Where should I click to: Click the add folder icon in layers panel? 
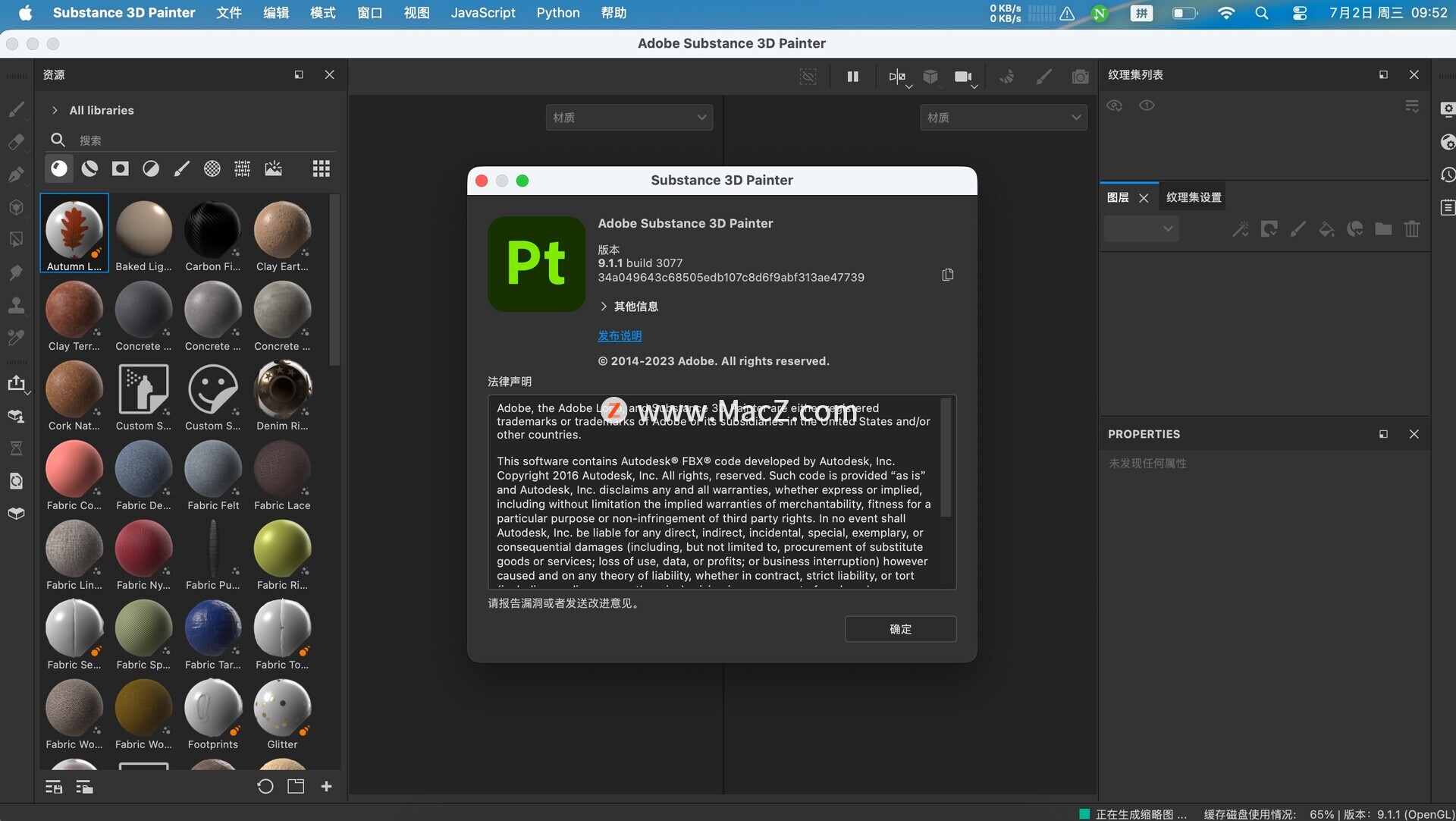(x=1383, y=228)
